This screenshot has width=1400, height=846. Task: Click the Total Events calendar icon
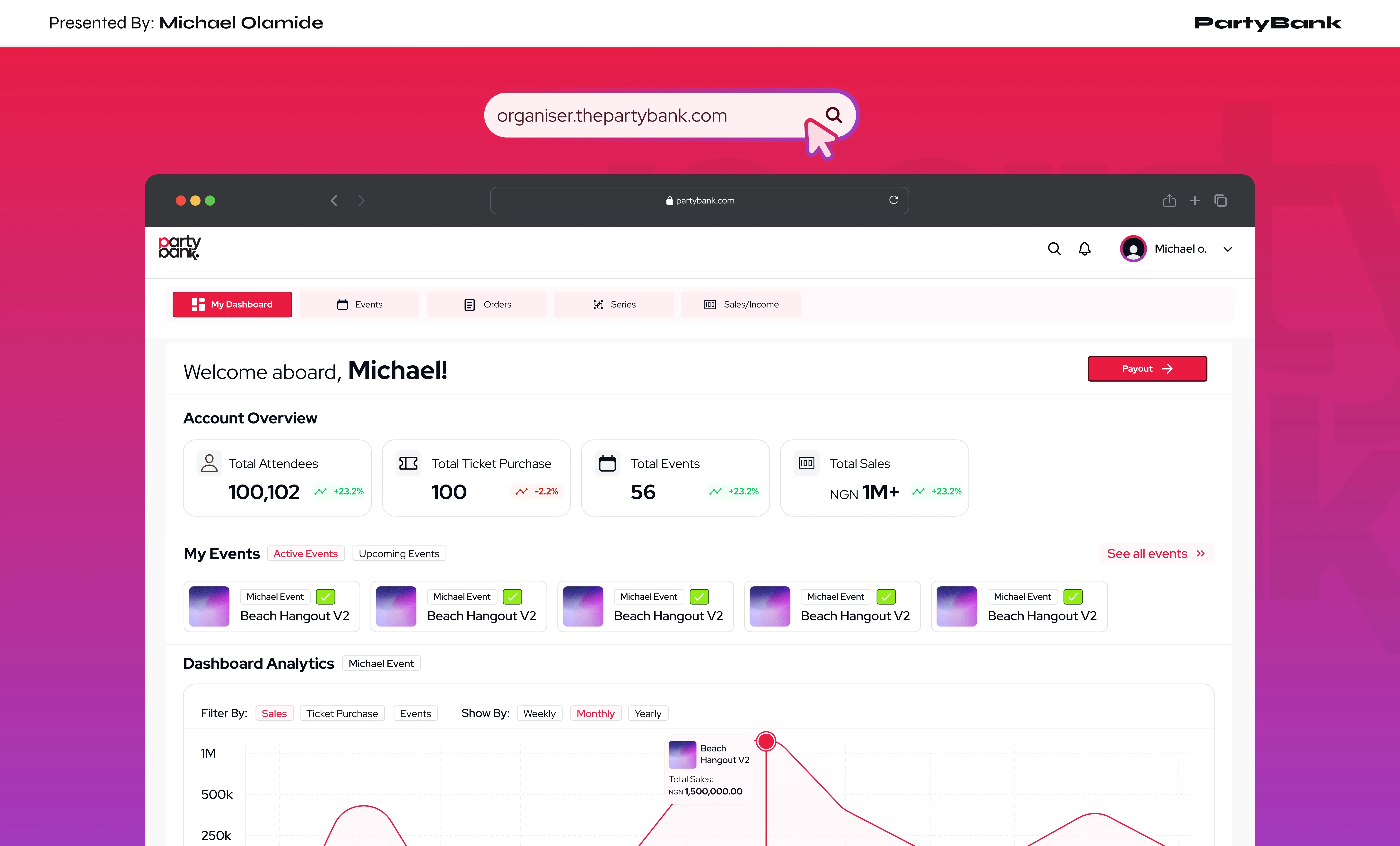pyautogui.click(x=607, y=463)
